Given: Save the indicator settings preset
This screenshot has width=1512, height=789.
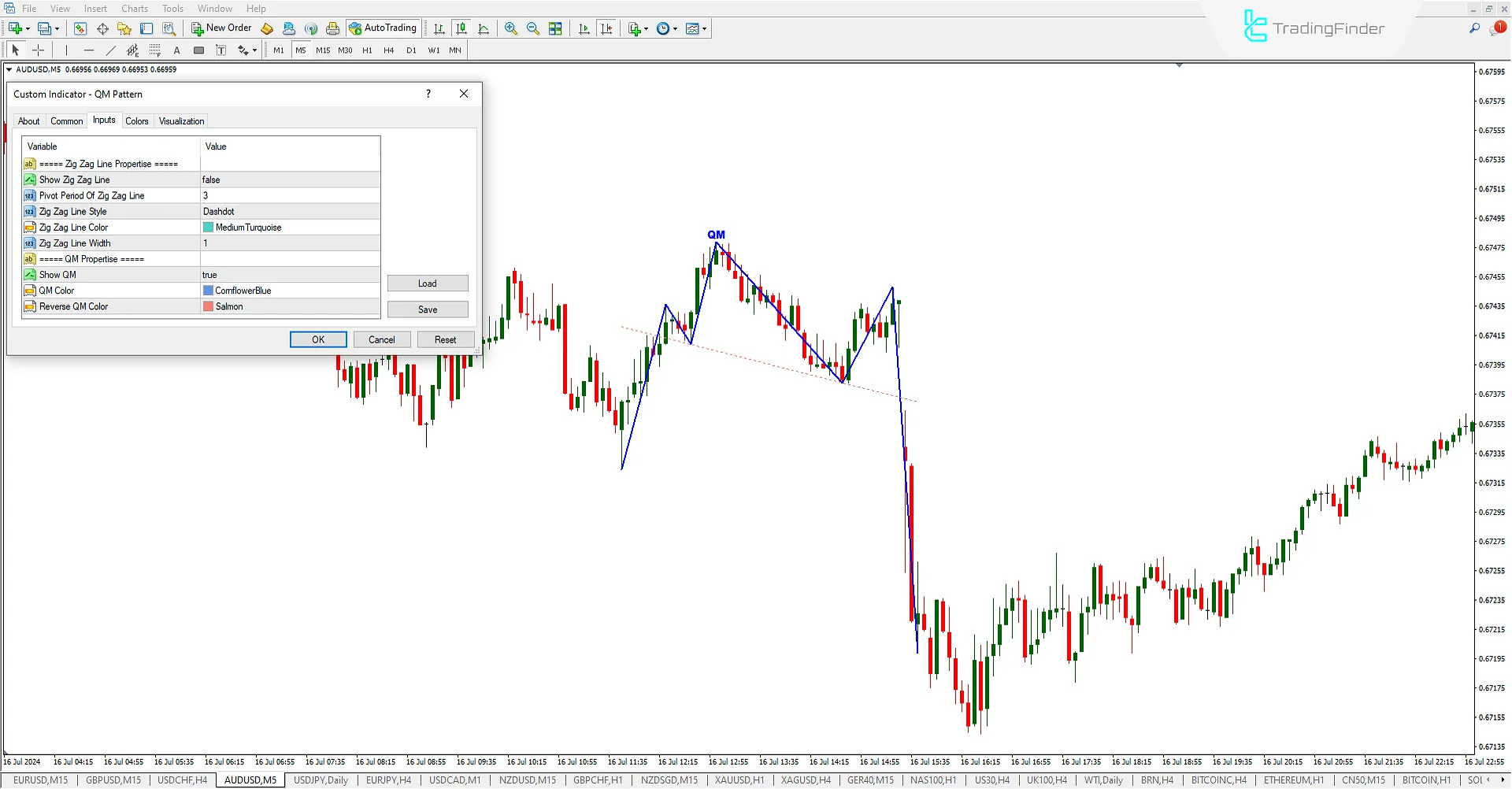Looking at the screenshot, I should click(x=428, y=309).
